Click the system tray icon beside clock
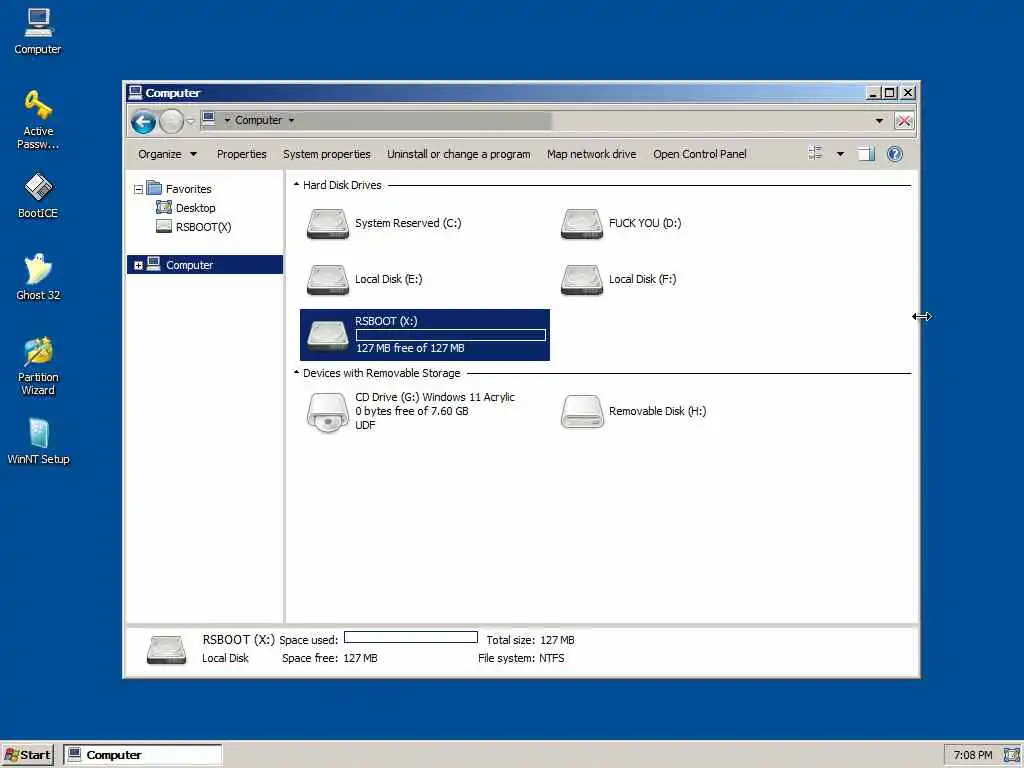Viewport: 1024px width, 768px height. pos(1010,755)
